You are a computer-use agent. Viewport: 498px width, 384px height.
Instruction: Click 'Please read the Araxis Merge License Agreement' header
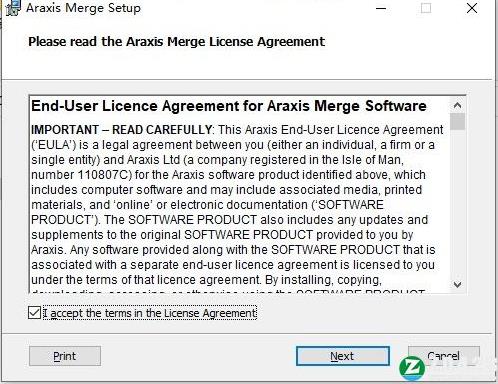pos(176,42)
